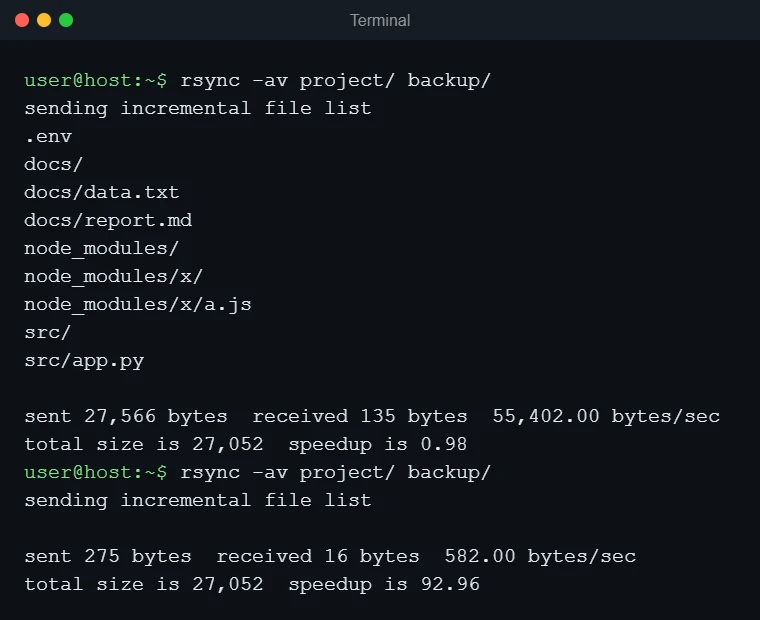This screenshot has width=760, height=620.
Task: Click the docs/report.md line
Action: tap(108, 221)
